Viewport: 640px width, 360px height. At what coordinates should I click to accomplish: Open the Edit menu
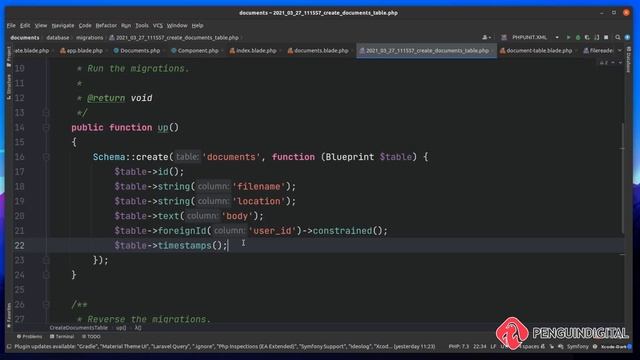click(25, 25)
